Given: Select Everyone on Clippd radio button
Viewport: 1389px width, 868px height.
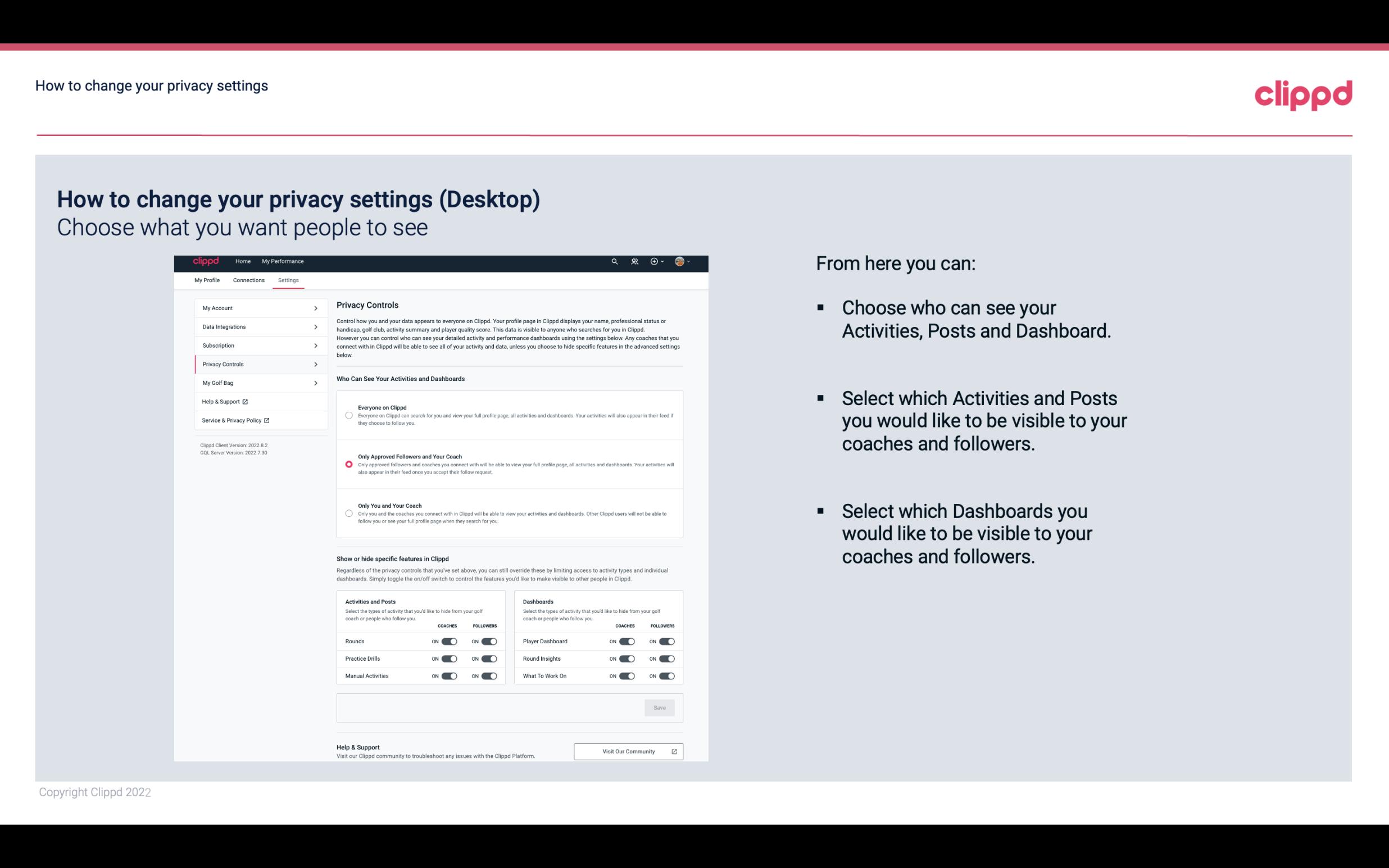Looking at the screenshot, I should pyautogui.click(x=348, y=415).
